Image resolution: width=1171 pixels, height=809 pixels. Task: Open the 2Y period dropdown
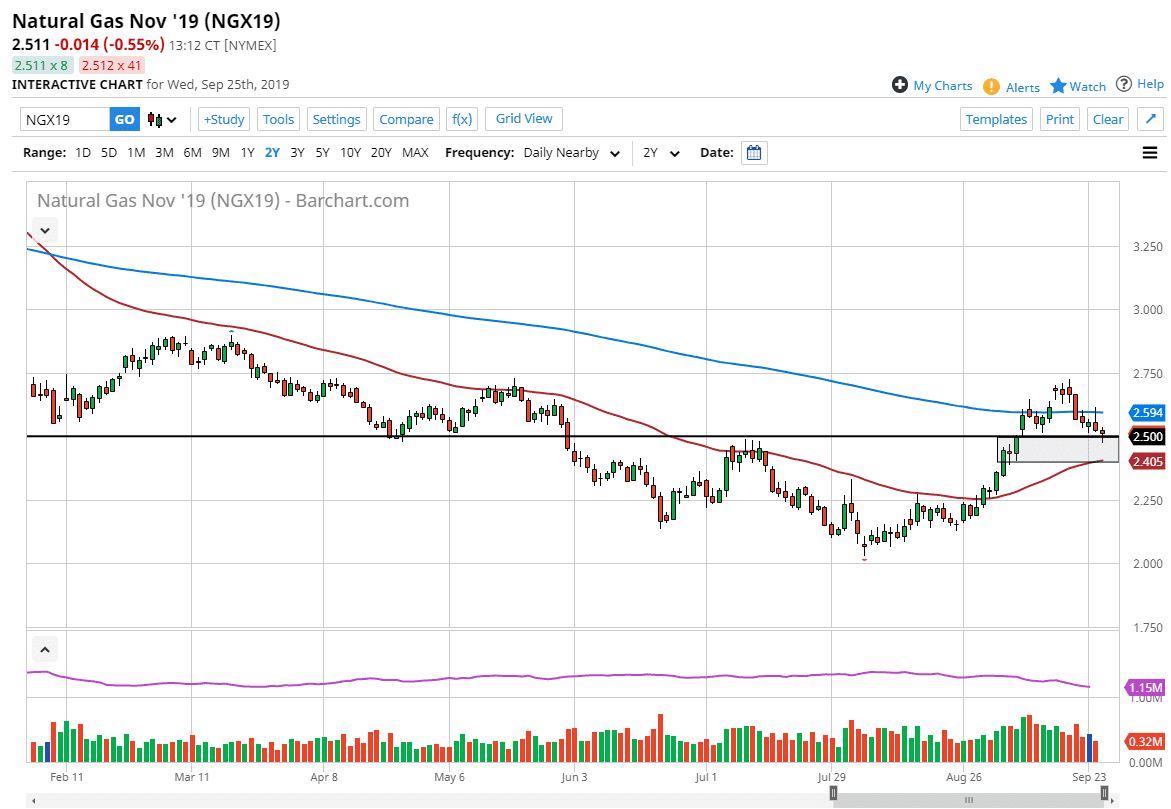point(661,153)
